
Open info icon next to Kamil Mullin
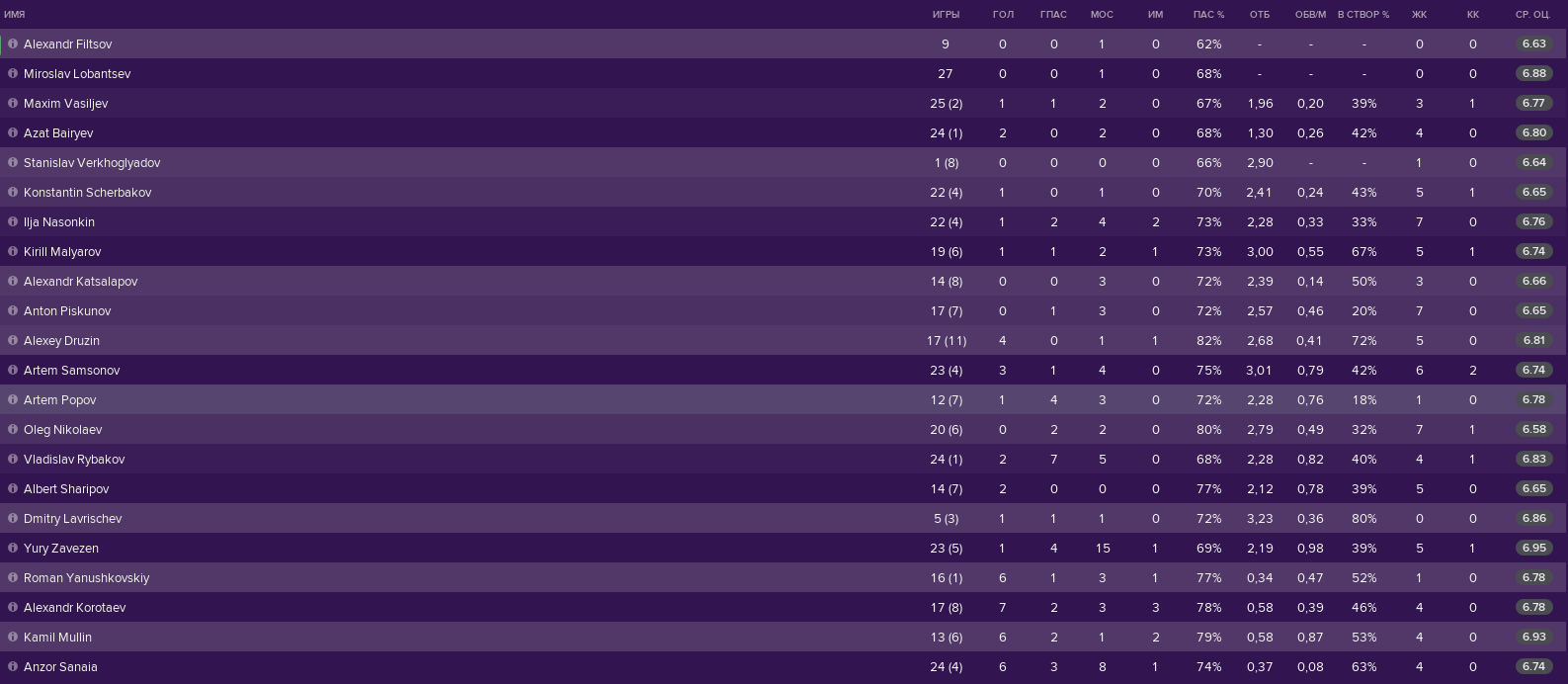13,638
